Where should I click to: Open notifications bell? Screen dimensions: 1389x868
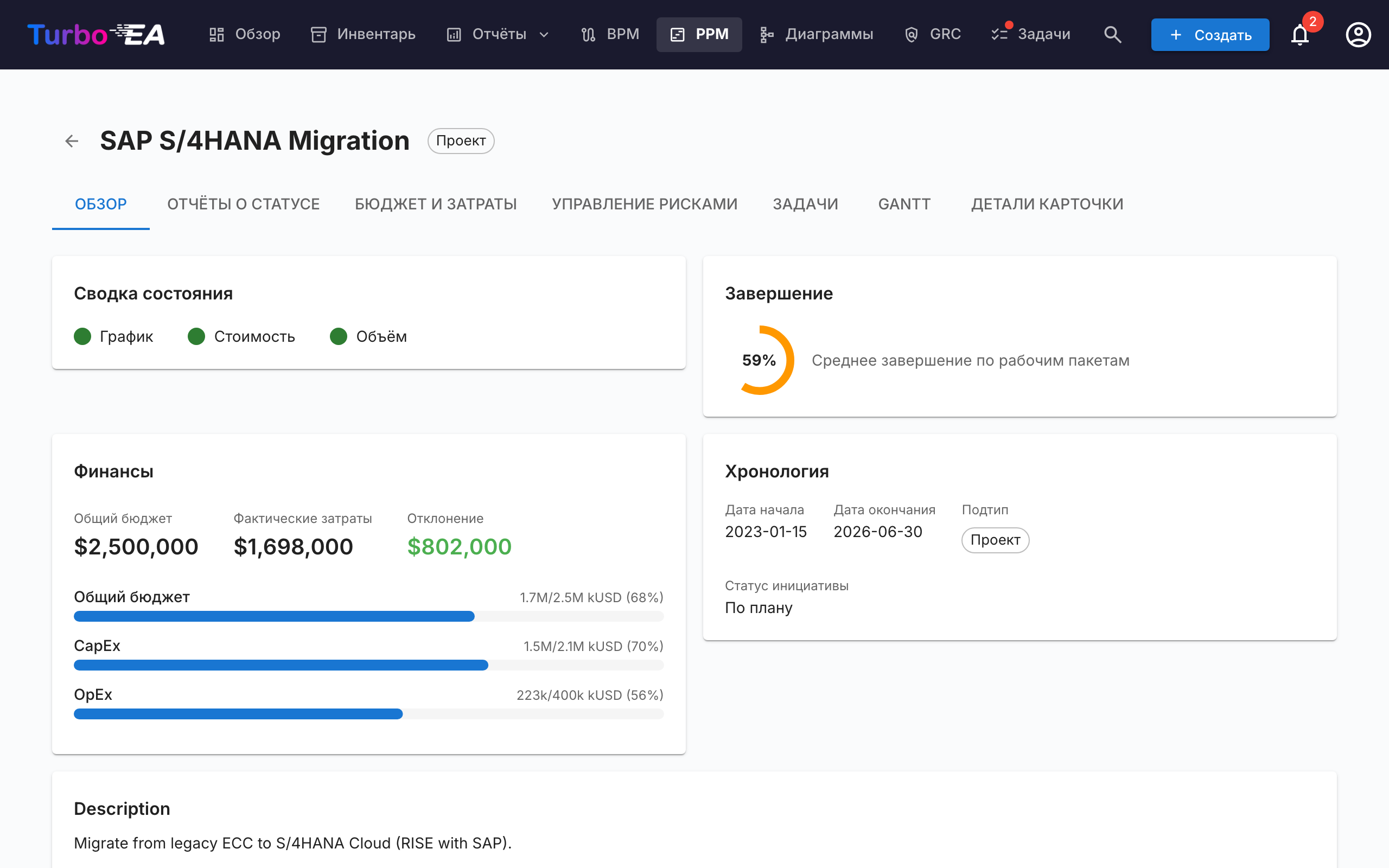tap(1299, 35)
